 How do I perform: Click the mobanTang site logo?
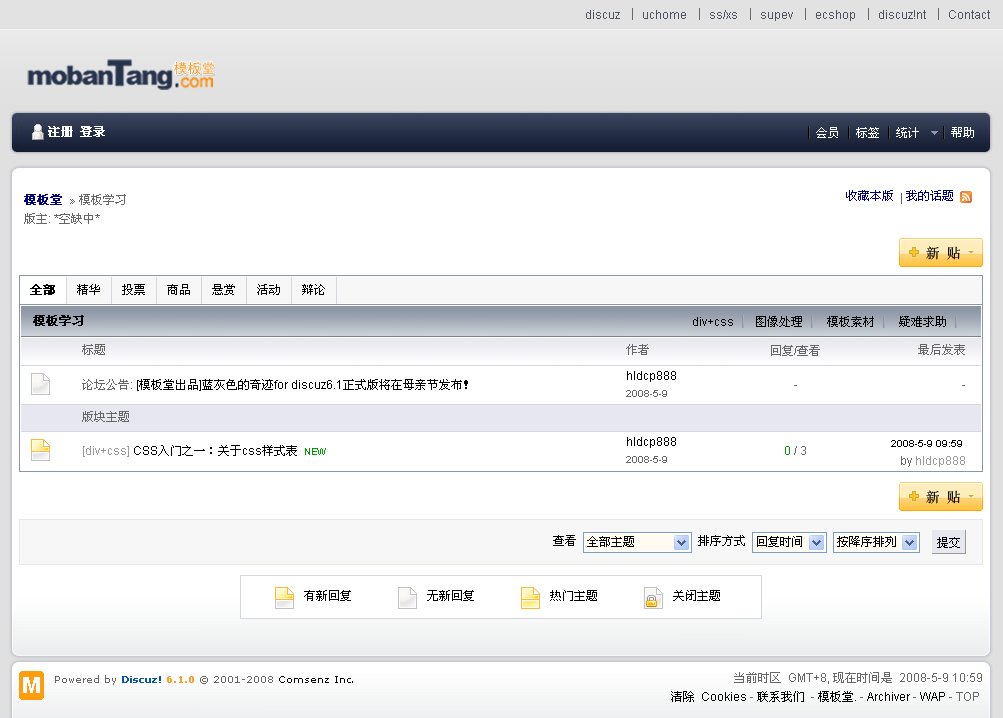click(120, 75)
